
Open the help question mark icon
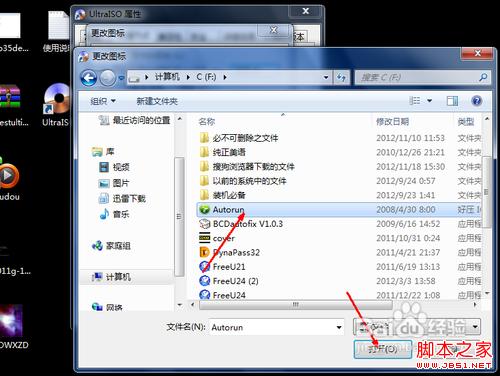click(477, 101)
